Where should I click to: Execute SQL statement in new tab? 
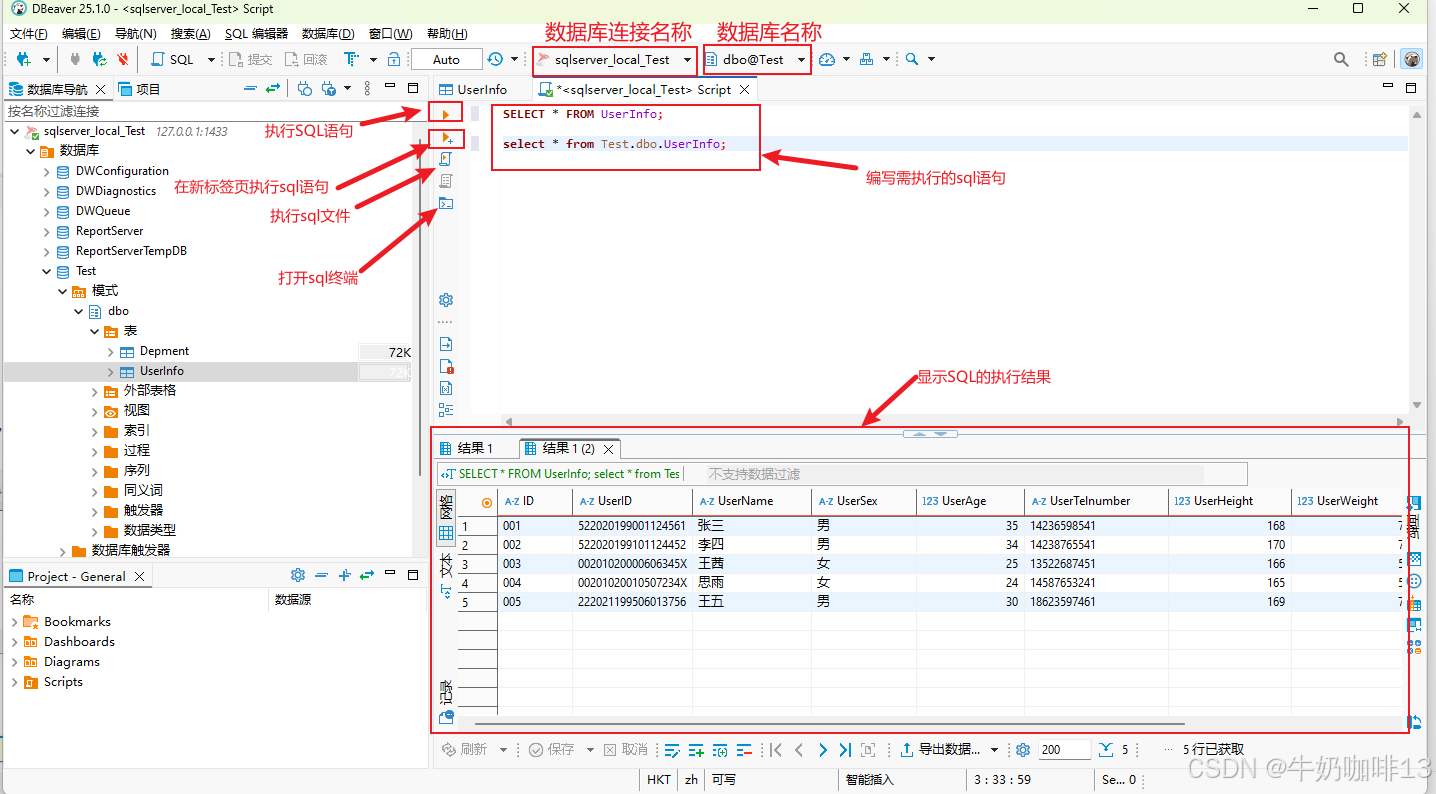coord(446,137)
